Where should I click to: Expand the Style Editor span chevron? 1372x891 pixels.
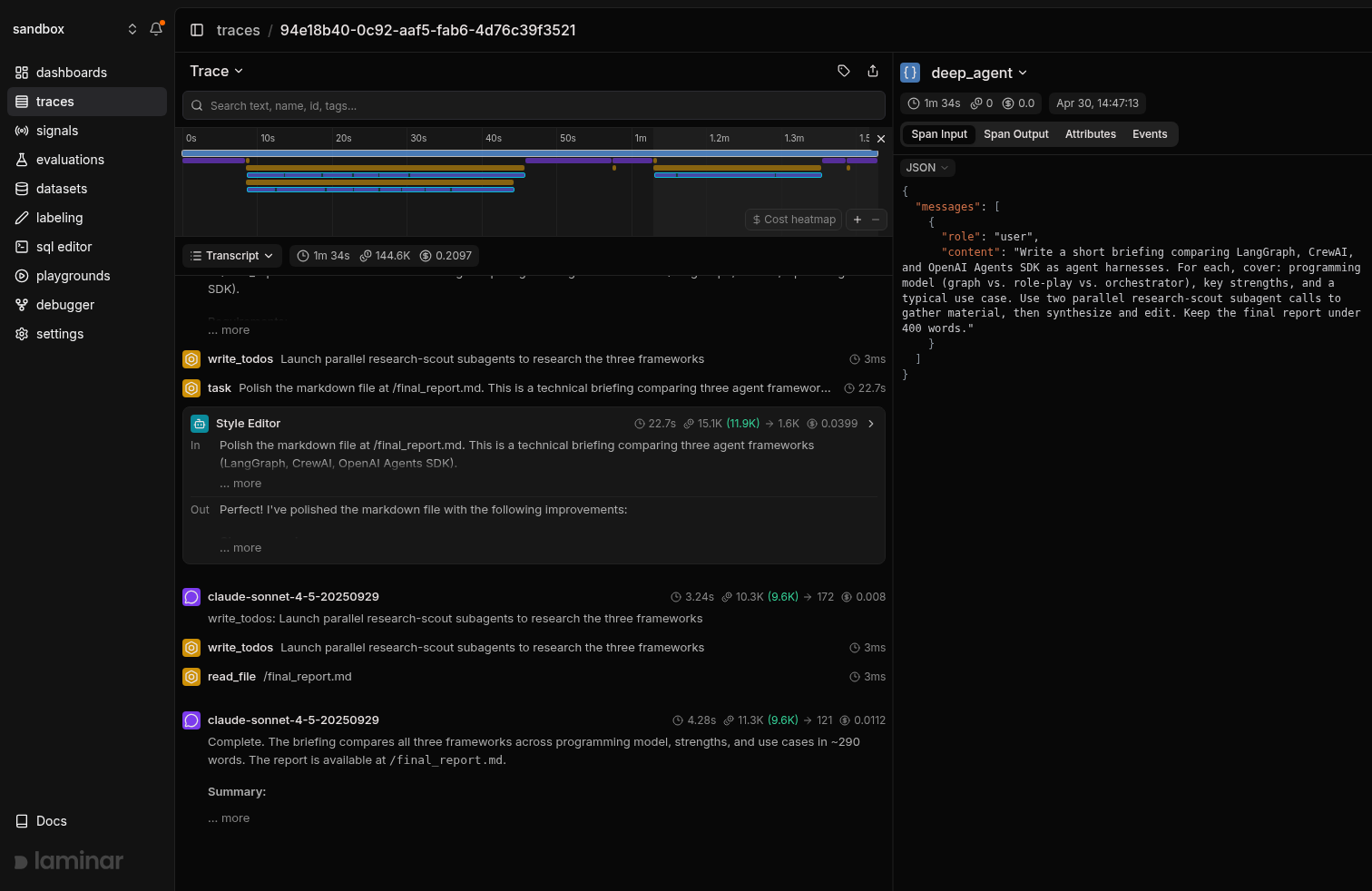coord(871,424)
